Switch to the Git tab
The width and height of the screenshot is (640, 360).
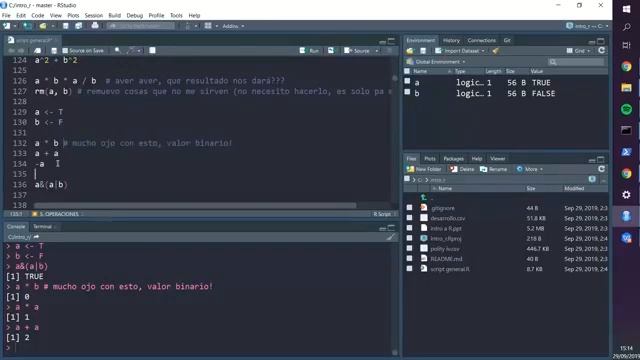[x=507, y=40]
